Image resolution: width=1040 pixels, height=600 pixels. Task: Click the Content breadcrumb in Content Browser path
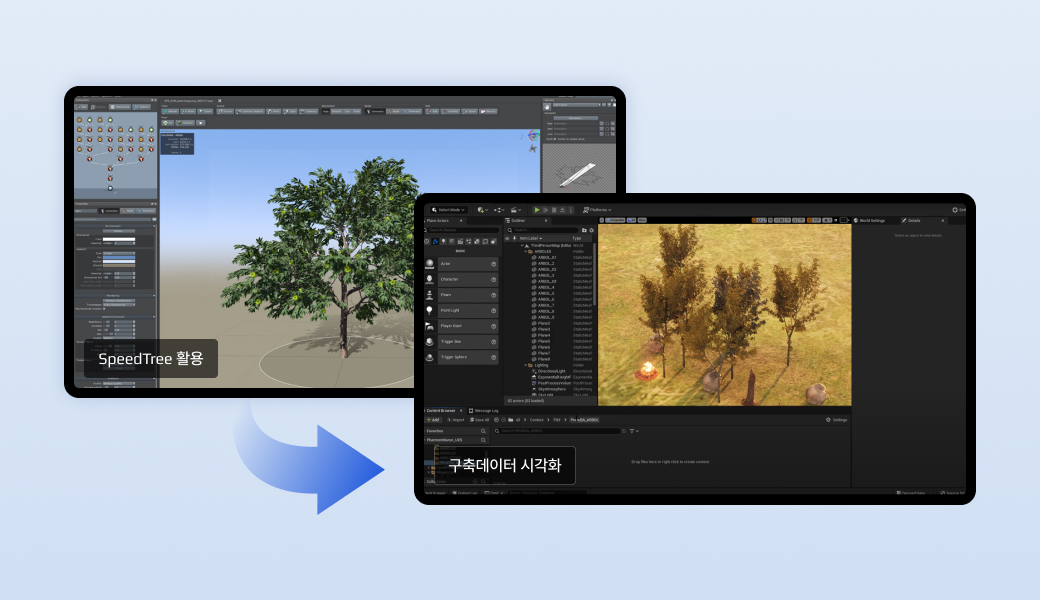tap(537, 420)
